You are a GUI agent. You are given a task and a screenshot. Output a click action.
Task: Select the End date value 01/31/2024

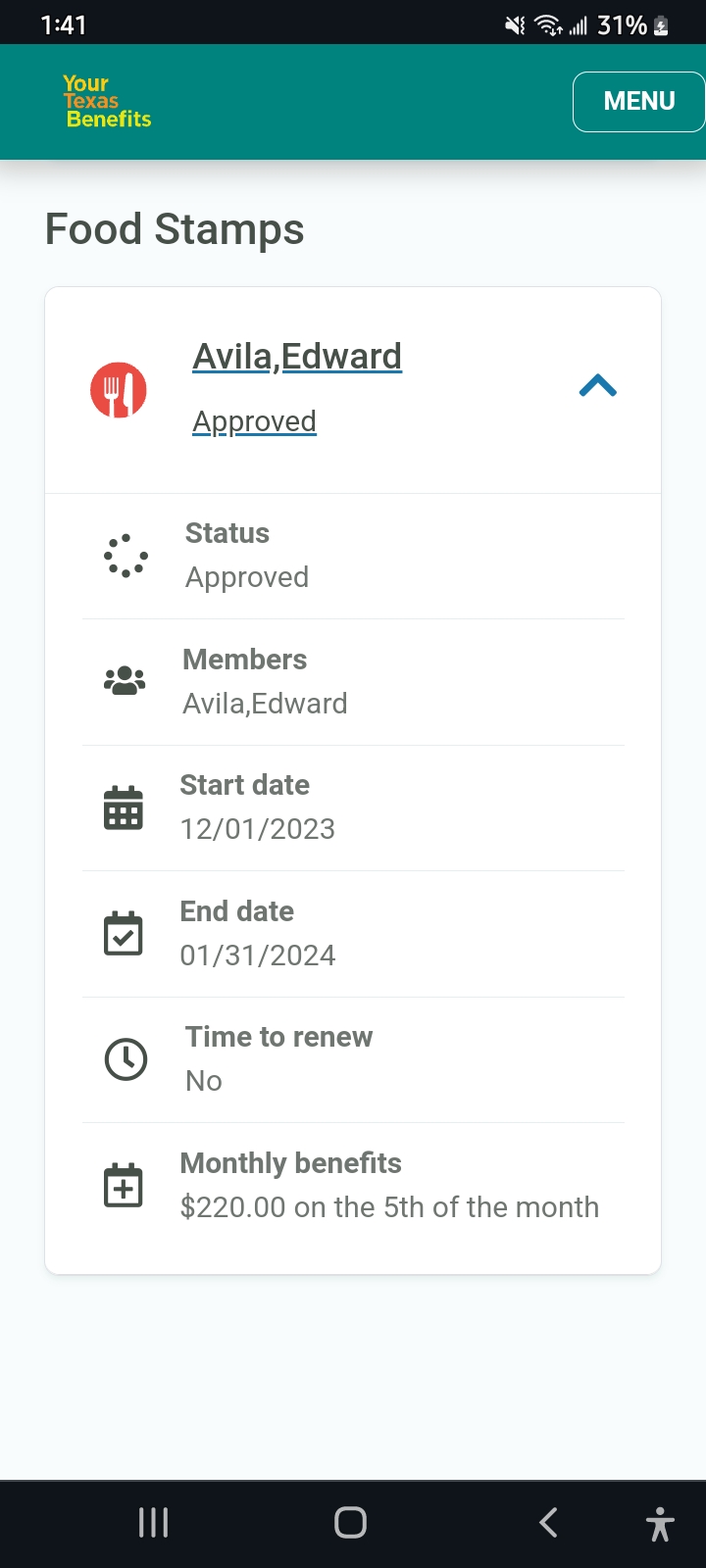coord(258,955)
